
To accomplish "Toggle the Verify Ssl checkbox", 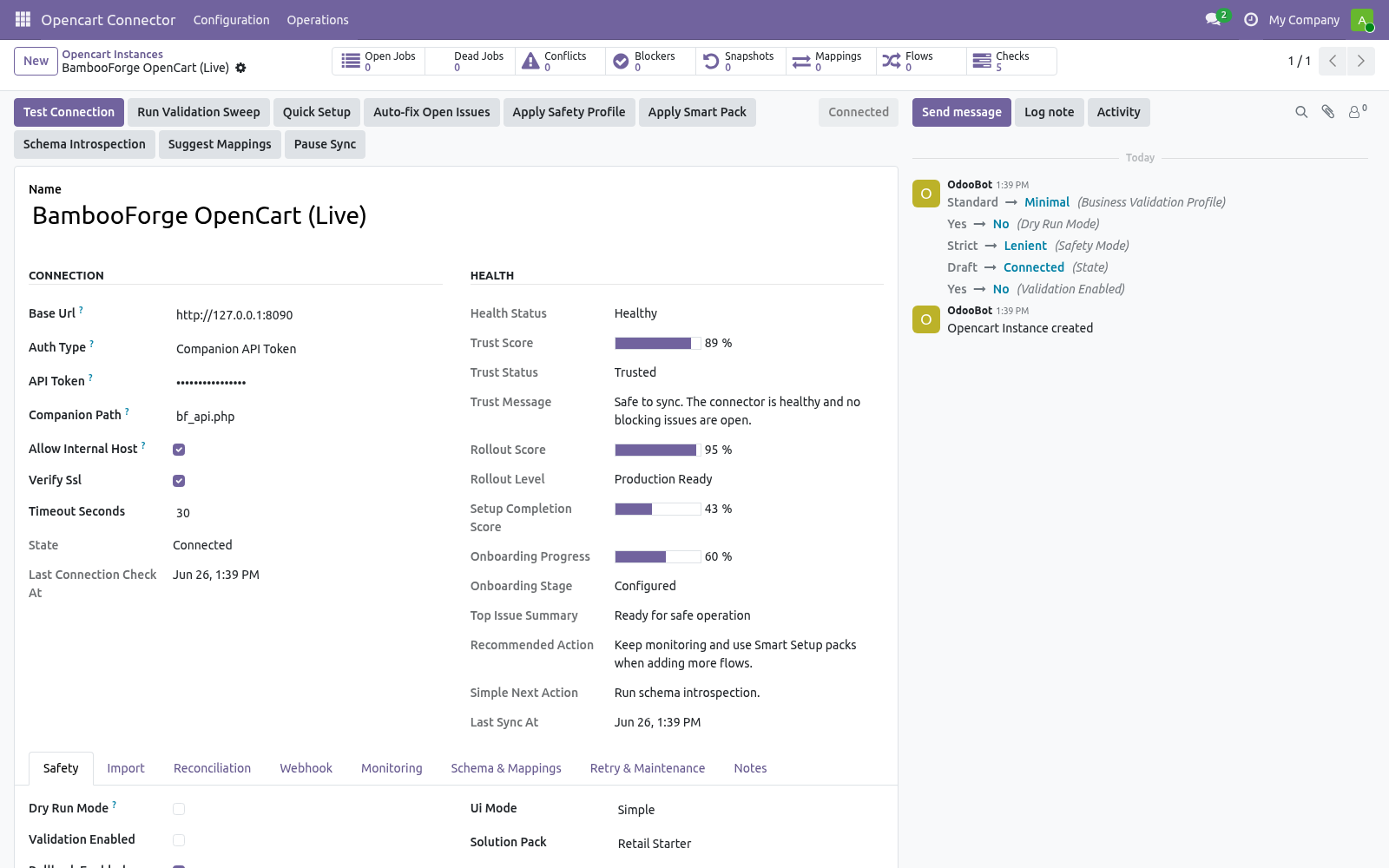I will coord(179,481).
